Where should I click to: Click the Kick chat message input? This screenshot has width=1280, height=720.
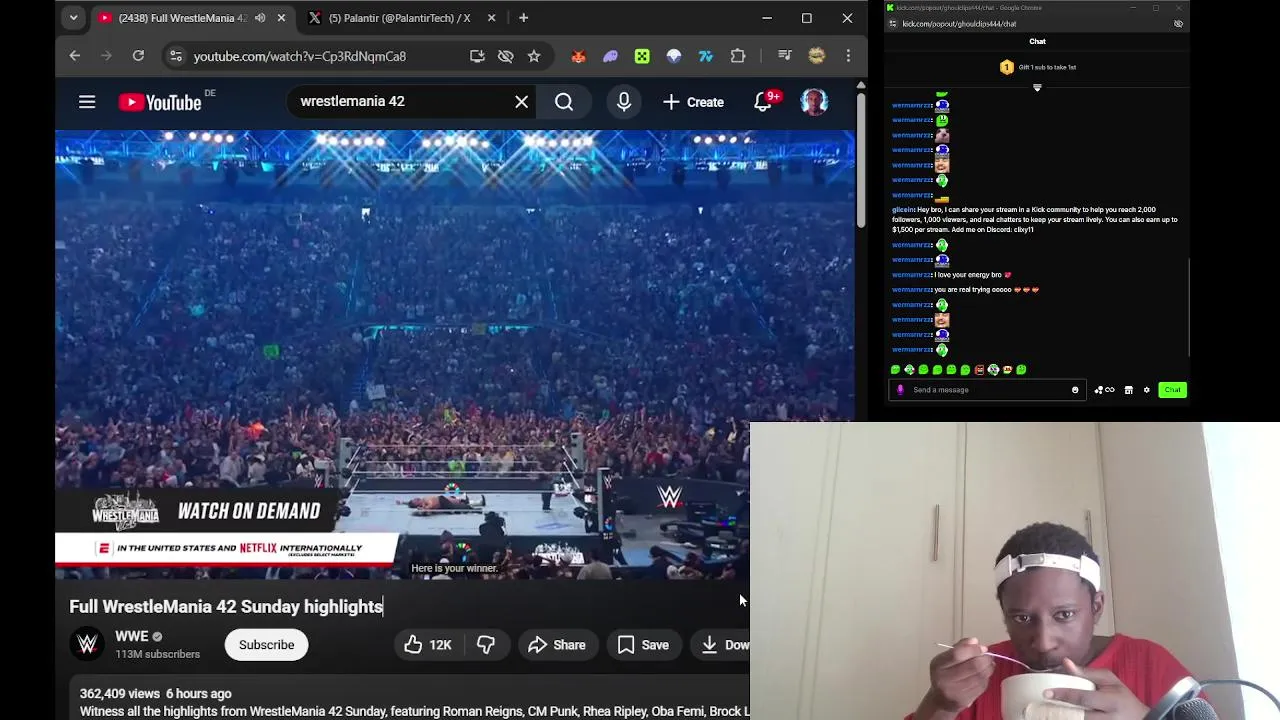coord(988,390)
